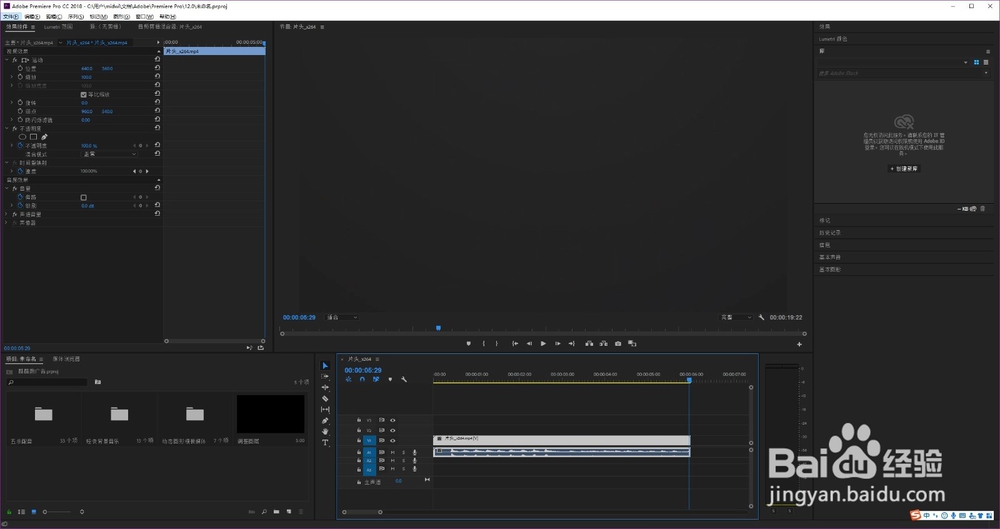Select the Razor tool
Screen dimensions: 1000x529
325,398
